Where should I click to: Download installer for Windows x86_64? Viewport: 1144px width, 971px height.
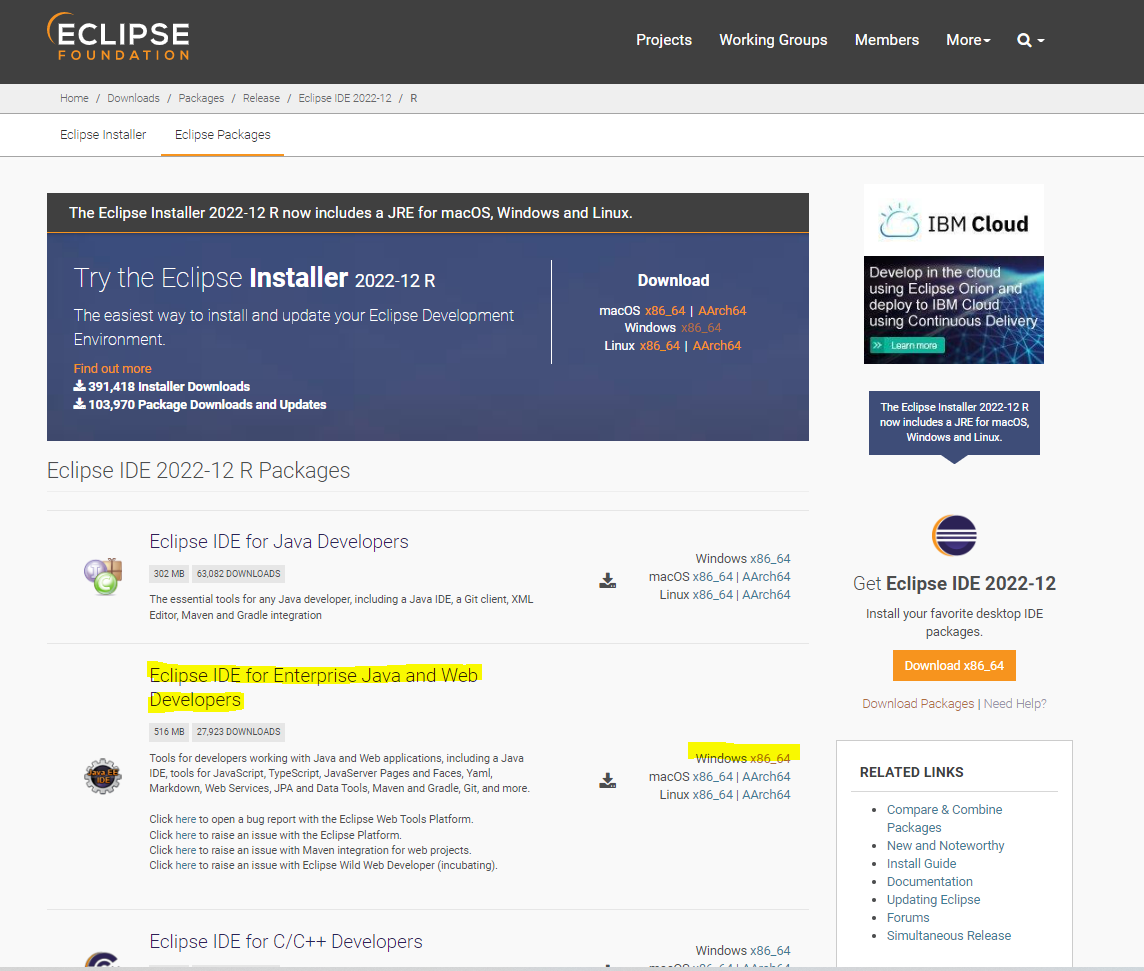(701, 328)
